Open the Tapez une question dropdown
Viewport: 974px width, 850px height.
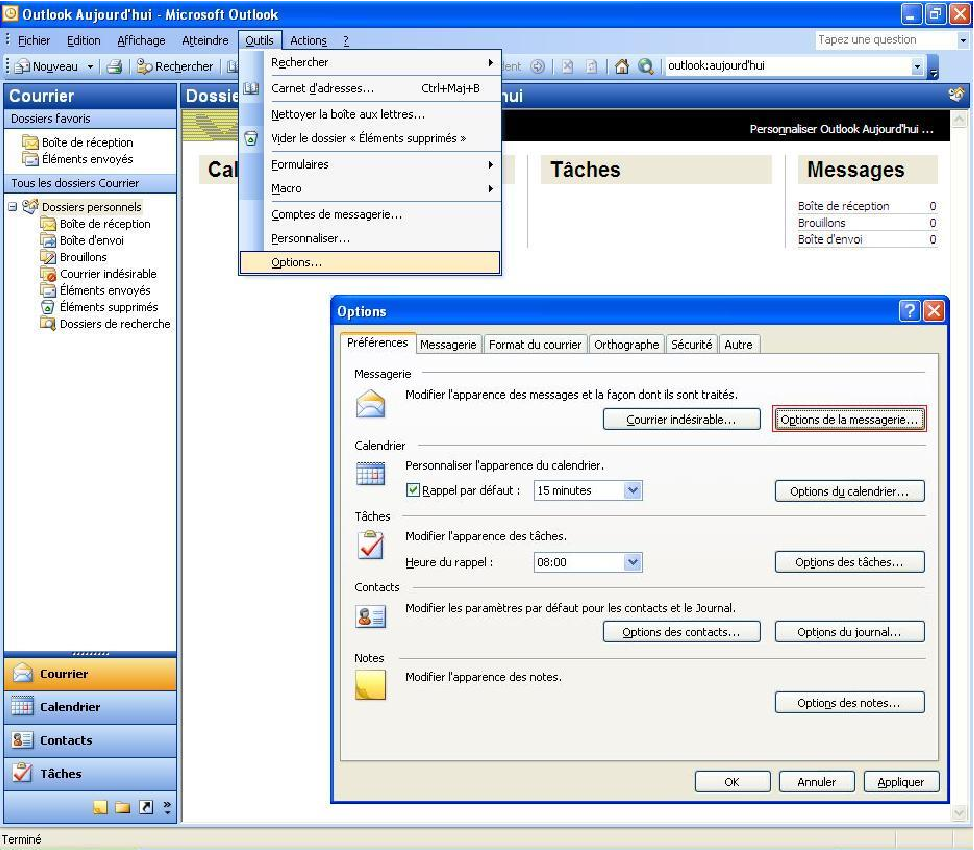pos(963,40)
